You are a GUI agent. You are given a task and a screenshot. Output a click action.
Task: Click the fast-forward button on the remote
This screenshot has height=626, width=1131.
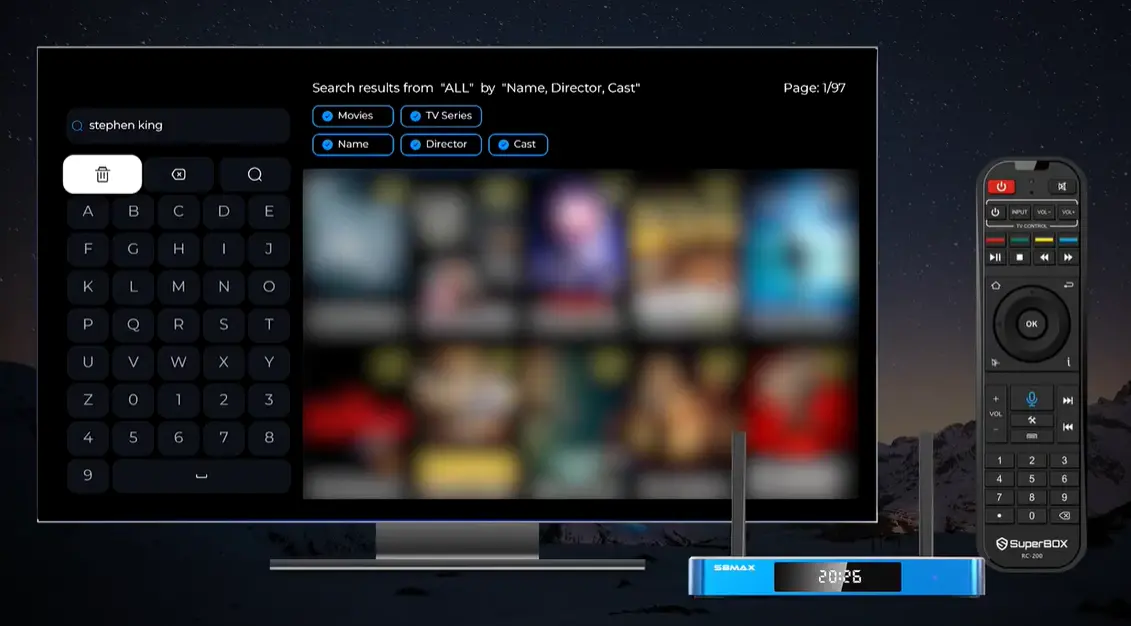1068,257
